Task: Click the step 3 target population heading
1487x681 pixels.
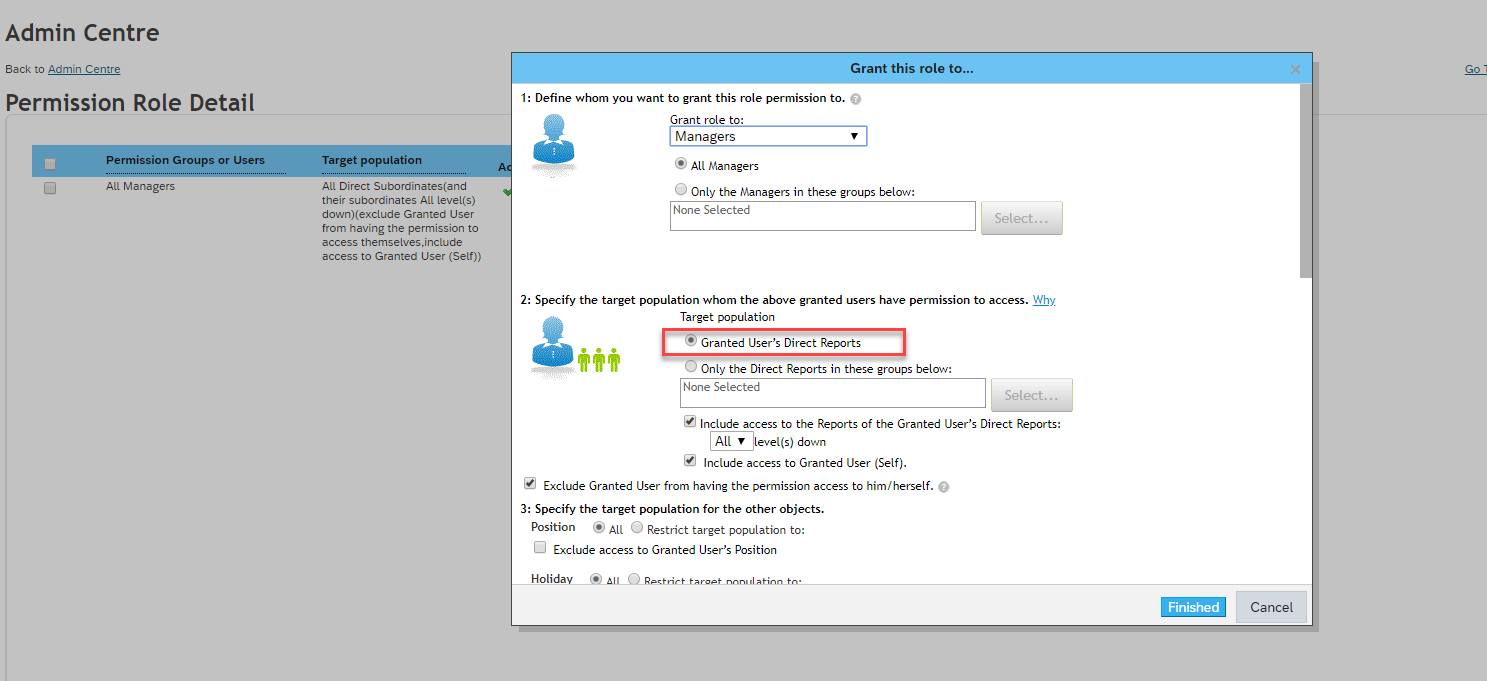Action: pyautogui.click(x=672, y=509)
